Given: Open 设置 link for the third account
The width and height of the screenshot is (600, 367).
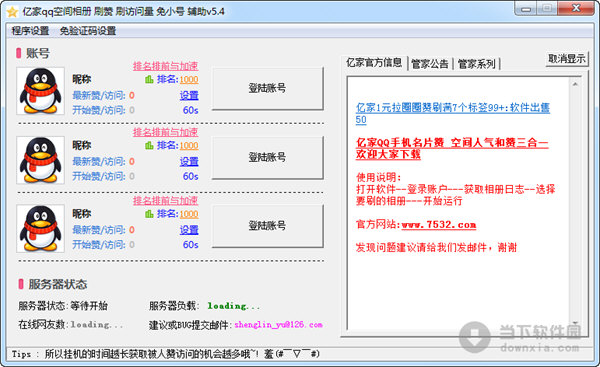Looking at the screenshot, I should click(x=189, y=230).
